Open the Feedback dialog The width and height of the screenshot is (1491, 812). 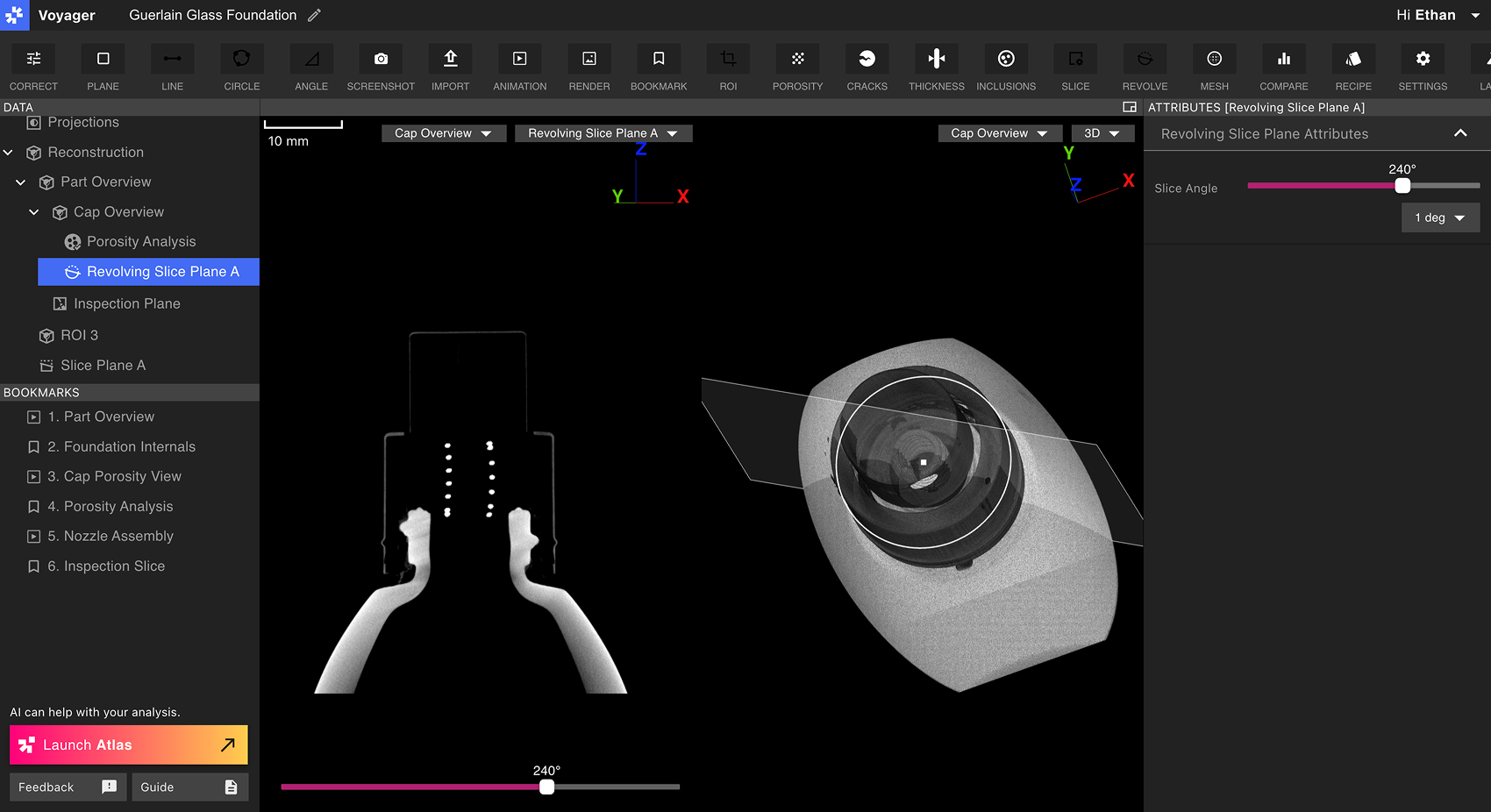tap(67, 787)
